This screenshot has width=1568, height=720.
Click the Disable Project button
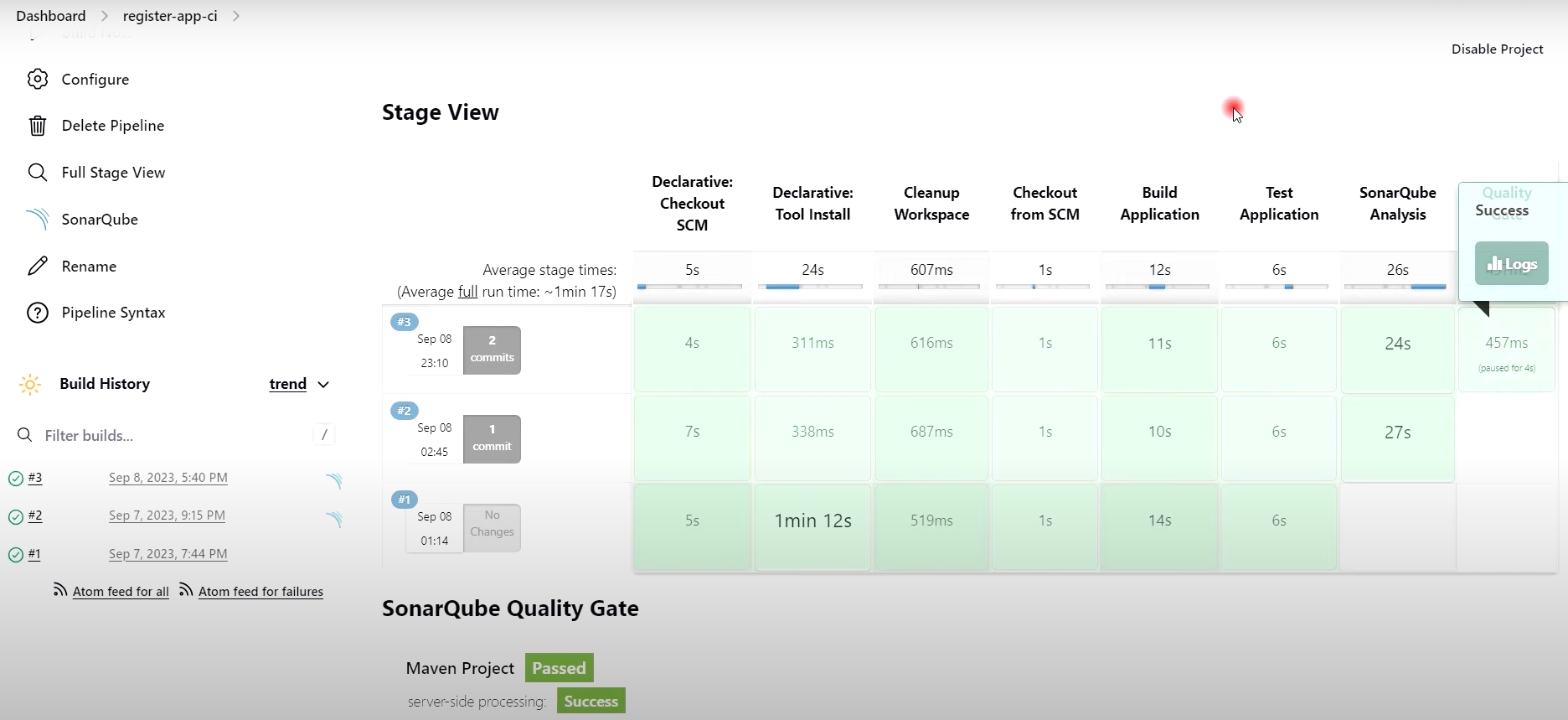pos(1497,49)
